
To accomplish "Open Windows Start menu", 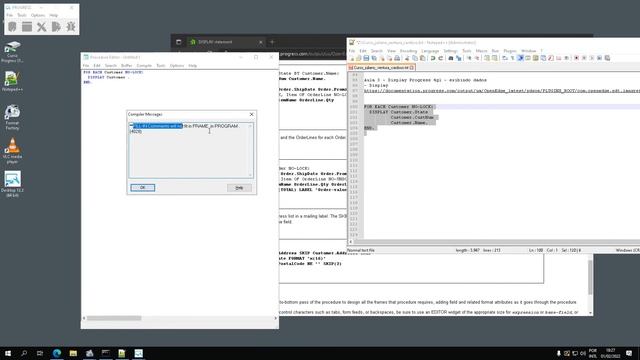I will point(8,353).
